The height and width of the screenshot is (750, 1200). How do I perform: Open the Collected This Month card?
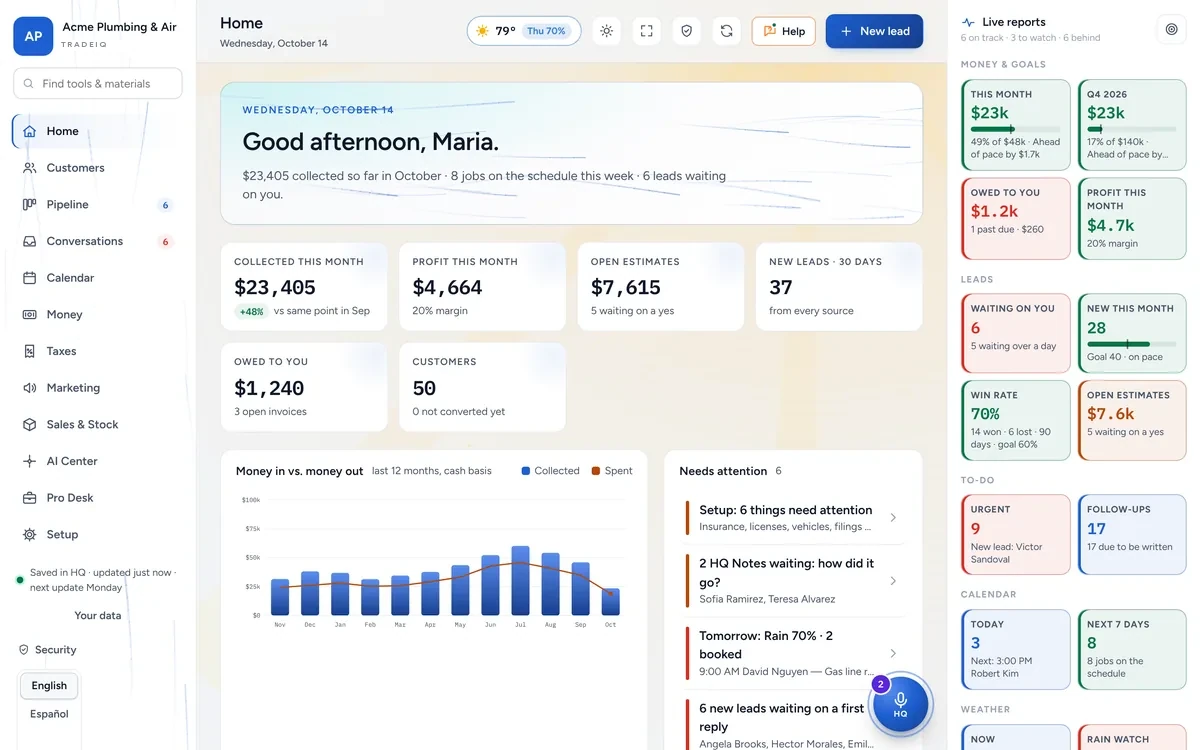tap(304, 287)
